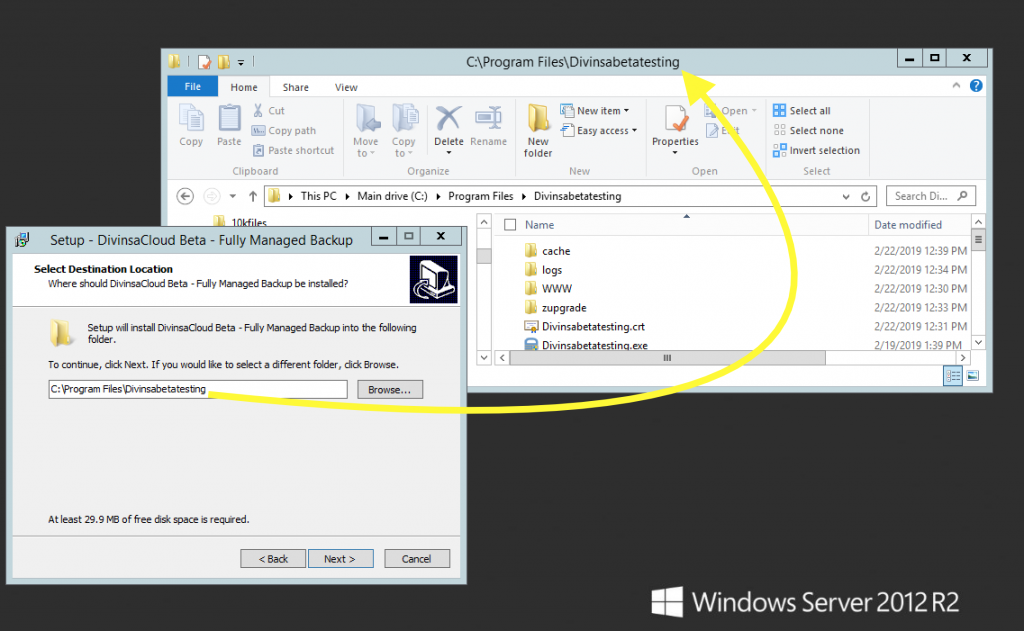Click the file list vertical scrollbar down arrow
Image resolution: width=1024 pixels, height=631 pixels.
(x=978, y=342)
